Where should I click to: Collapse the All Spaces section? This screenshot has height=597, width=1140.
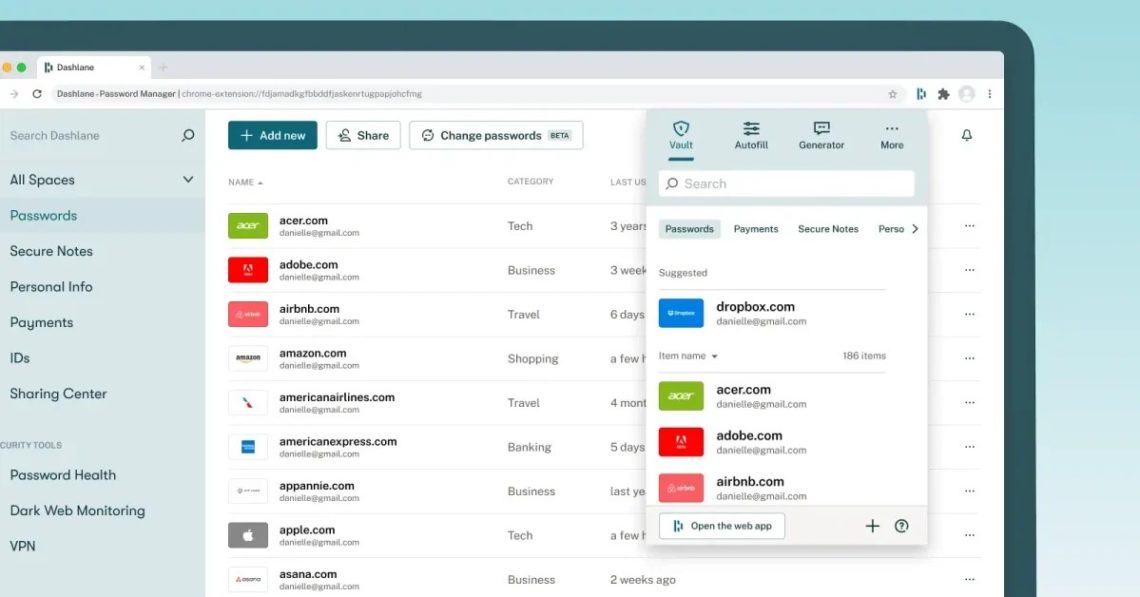pyautogui.click(x=187, y=180)
